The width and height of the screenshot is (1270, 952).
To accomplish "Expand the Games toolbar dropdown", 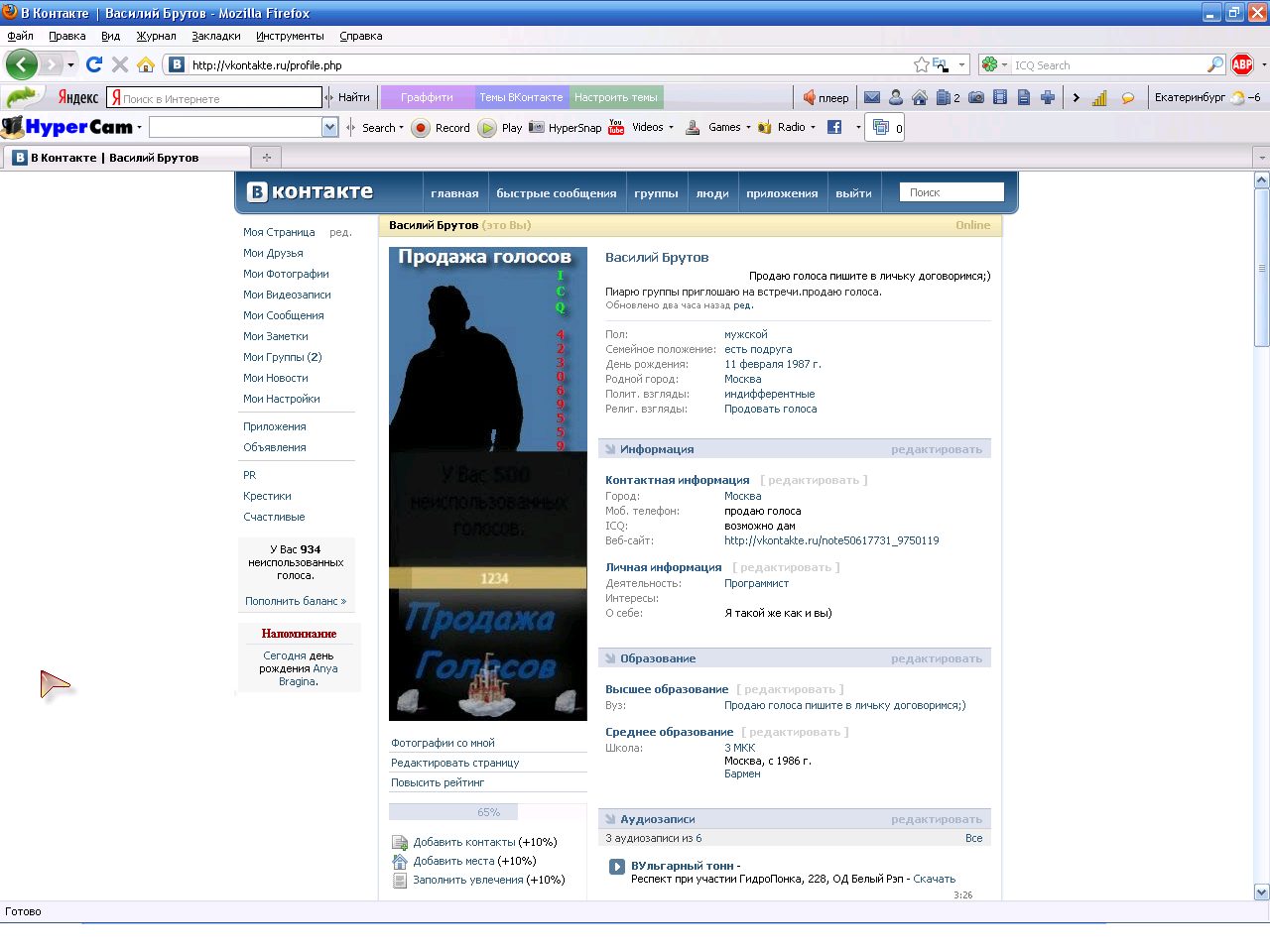I will point(748,127).
